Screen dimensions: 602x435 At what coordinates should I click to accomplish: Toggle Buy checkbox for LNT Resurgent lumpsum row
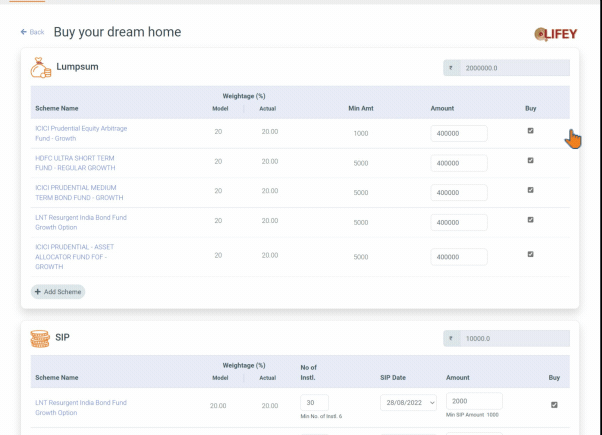coord(530,220)
